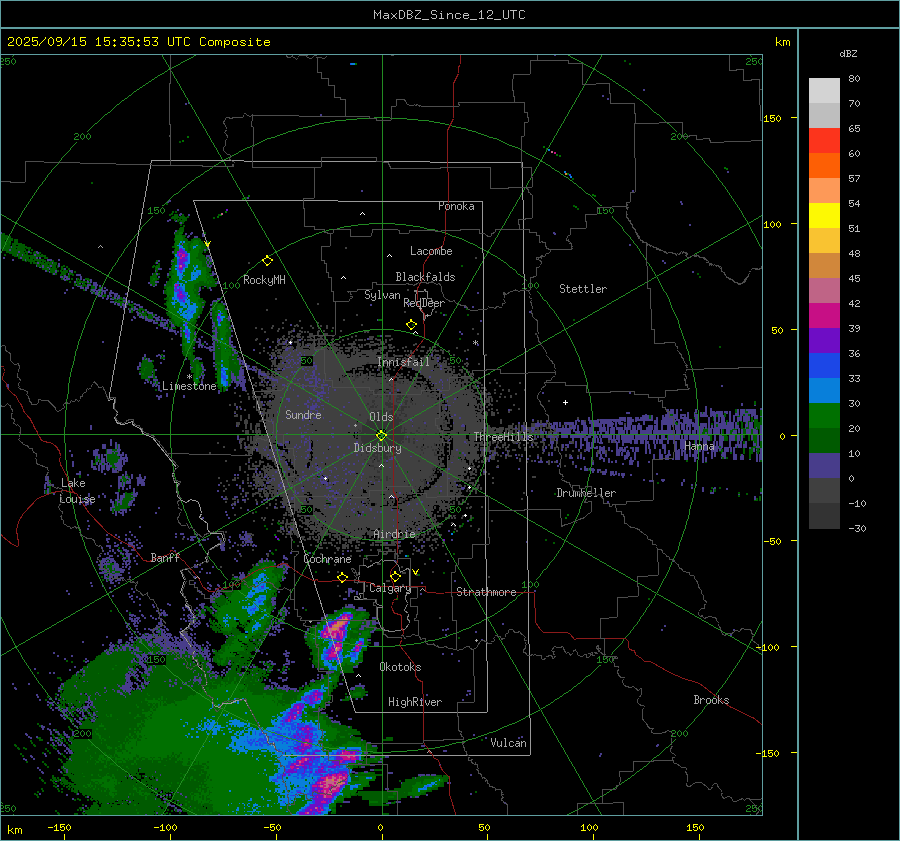The width and height of the screenshot is (900, 841).
Task: Pick the magenta swatch in dBZ legend
Action: [x=824, y=316]
